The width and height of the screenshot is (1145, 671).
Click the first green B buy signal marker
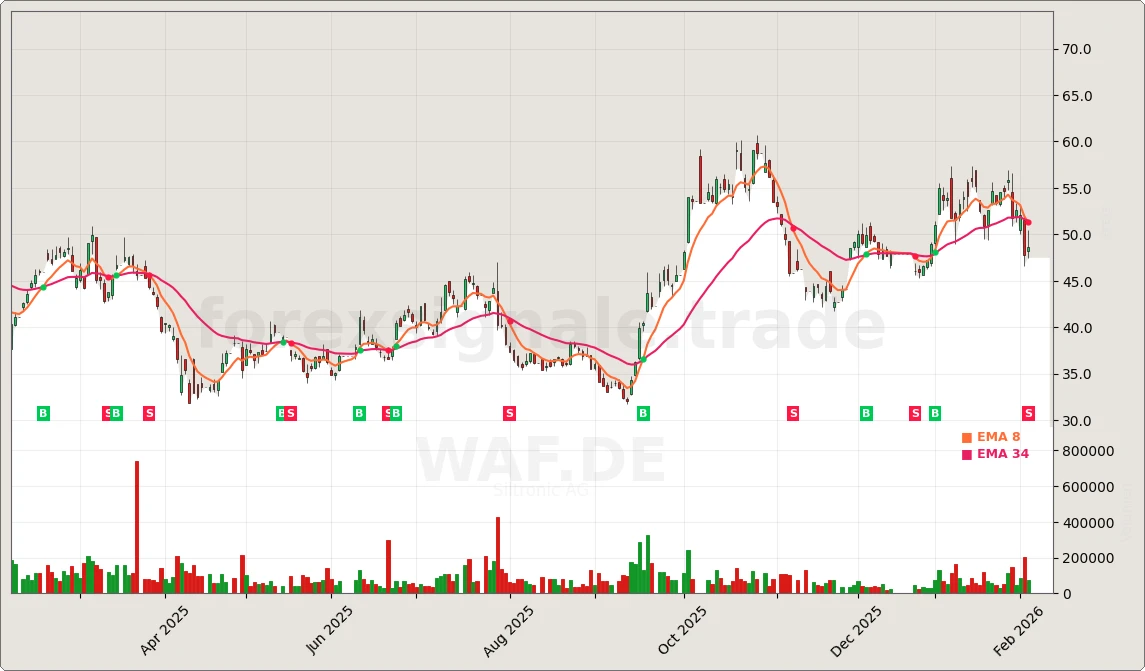43,412
